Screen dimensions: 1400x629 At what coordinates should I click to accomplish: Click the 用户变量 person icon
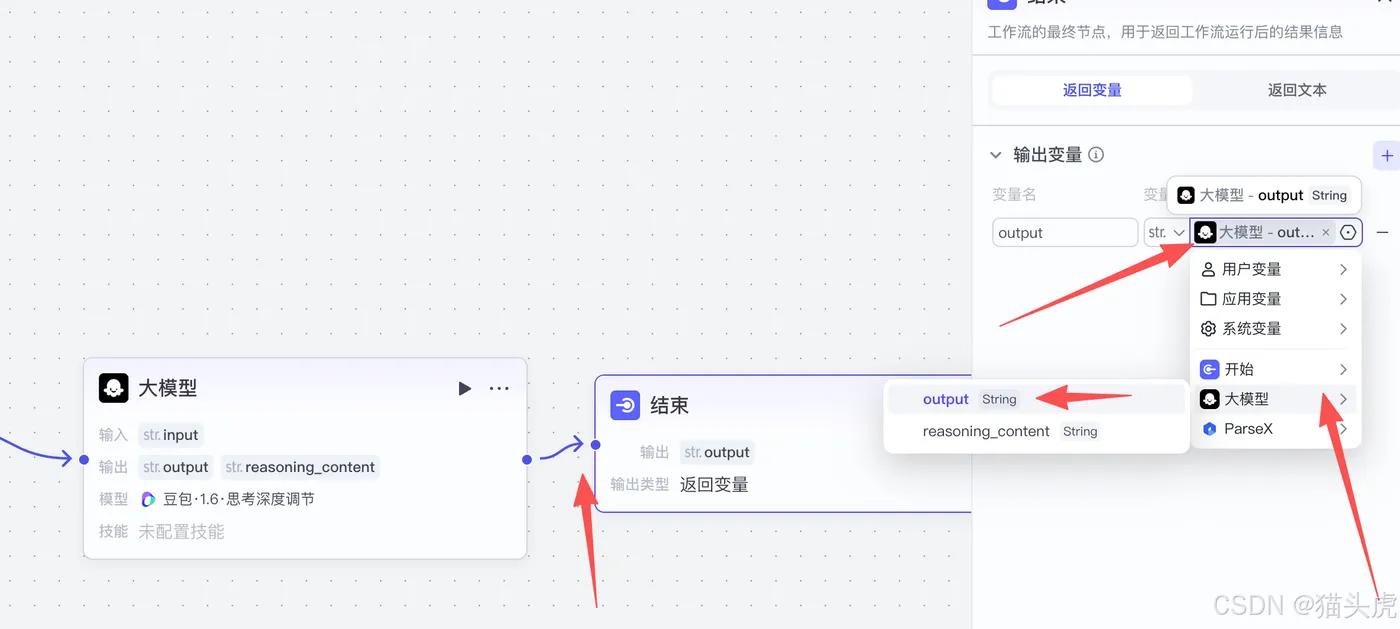(x=1207, y=268)
